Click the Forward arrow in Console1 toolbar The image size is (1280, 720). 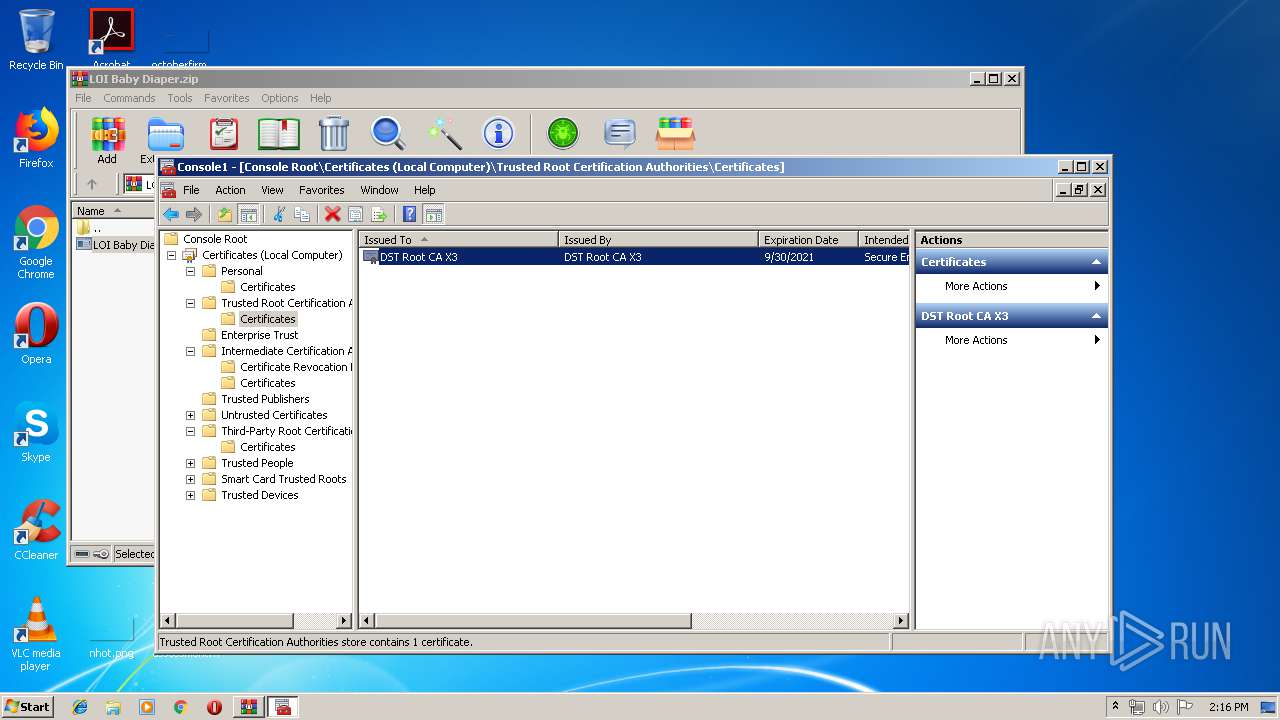pos(194,214)
